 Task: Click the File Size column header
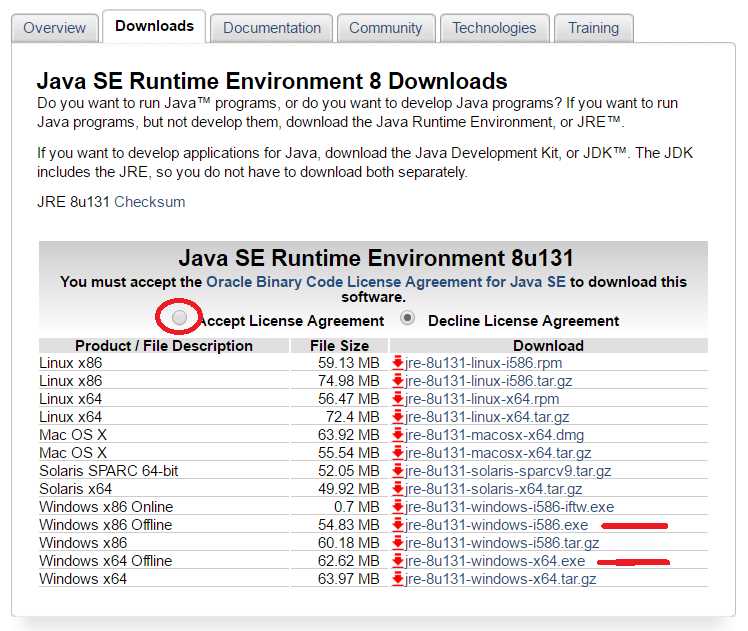(339, 345)
